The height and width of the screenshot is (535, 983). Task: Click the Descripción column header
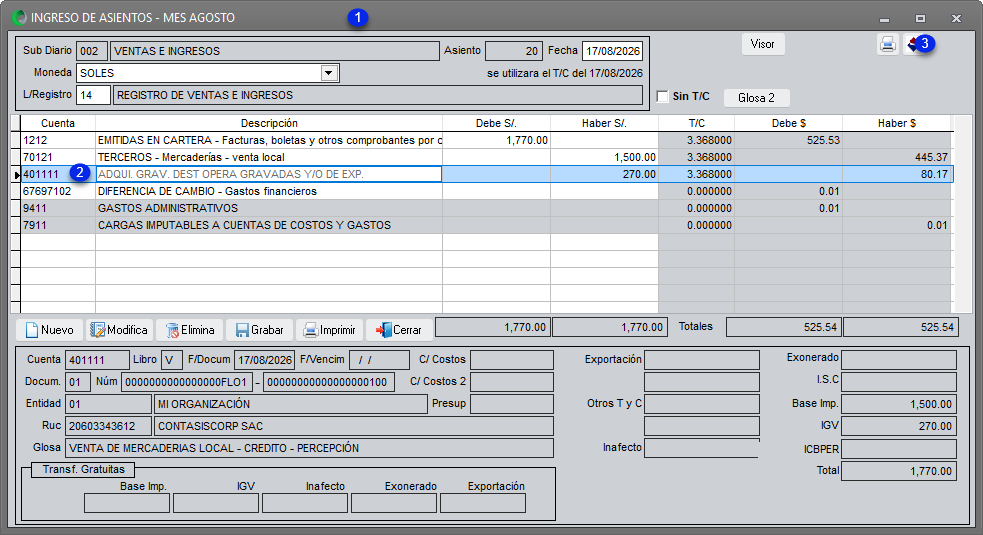(269, 123)
